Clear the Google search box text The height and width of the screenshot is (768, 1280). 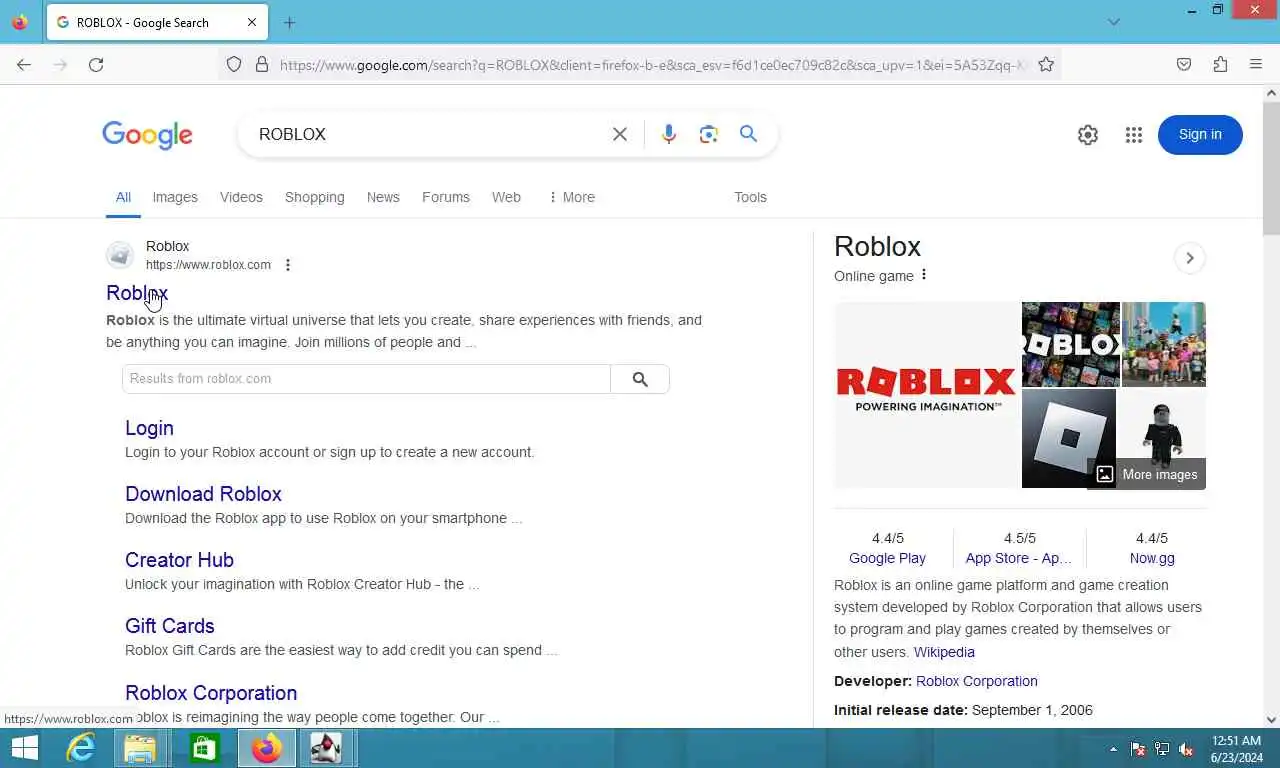coord(620,134)
